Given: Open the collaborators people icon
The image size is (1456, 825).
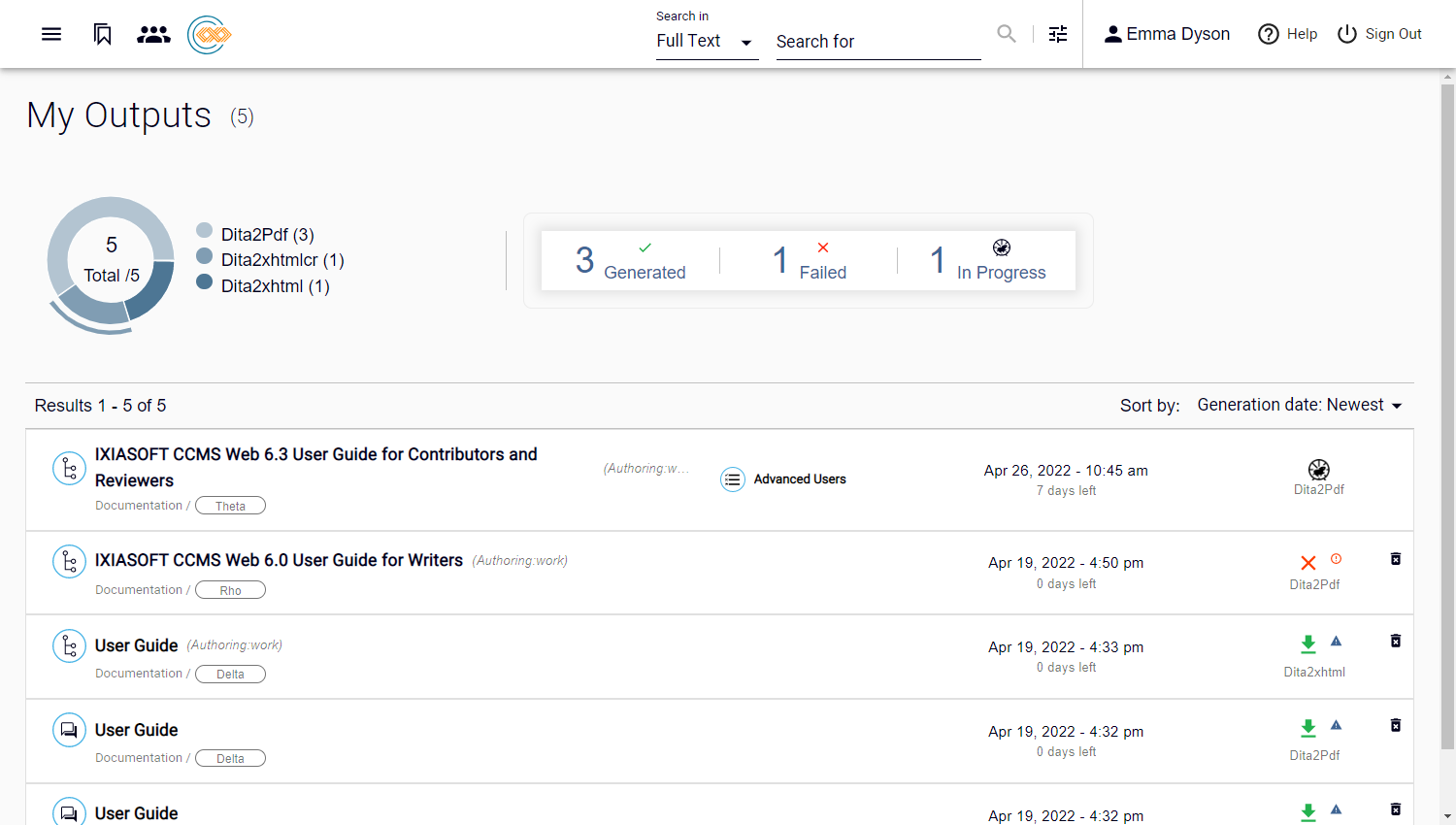Looking at the screenshot, I should coord(153,34).
